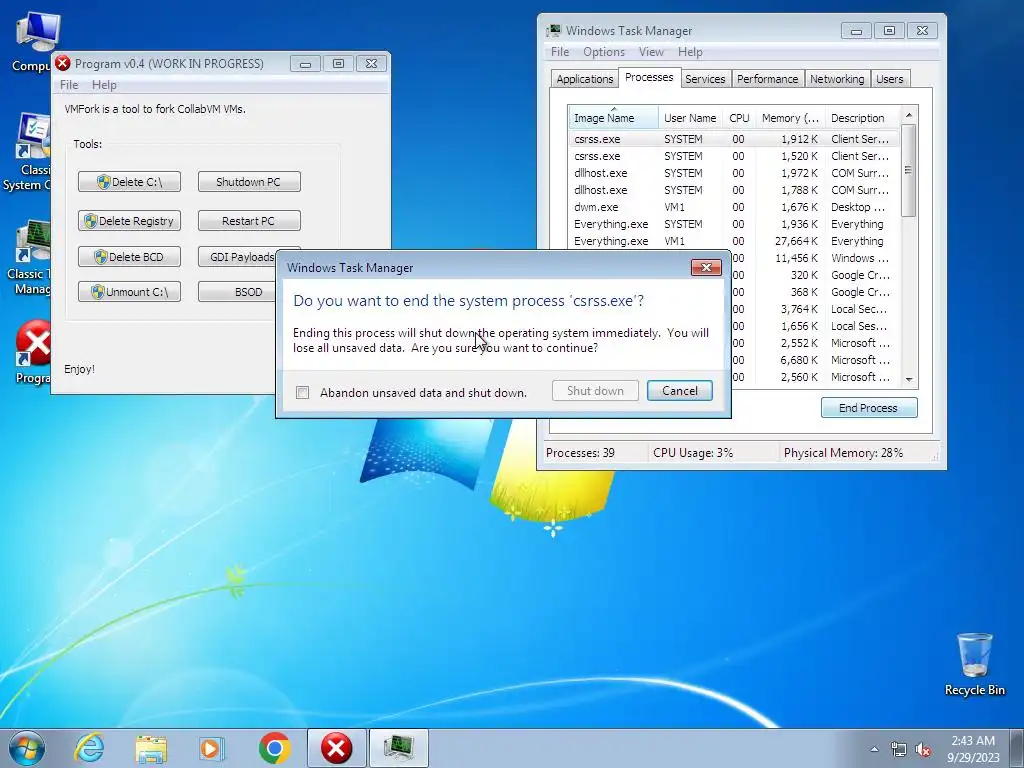Open the Windows Start orb
Screen dimensions: 1024x768
coord(27,748)
